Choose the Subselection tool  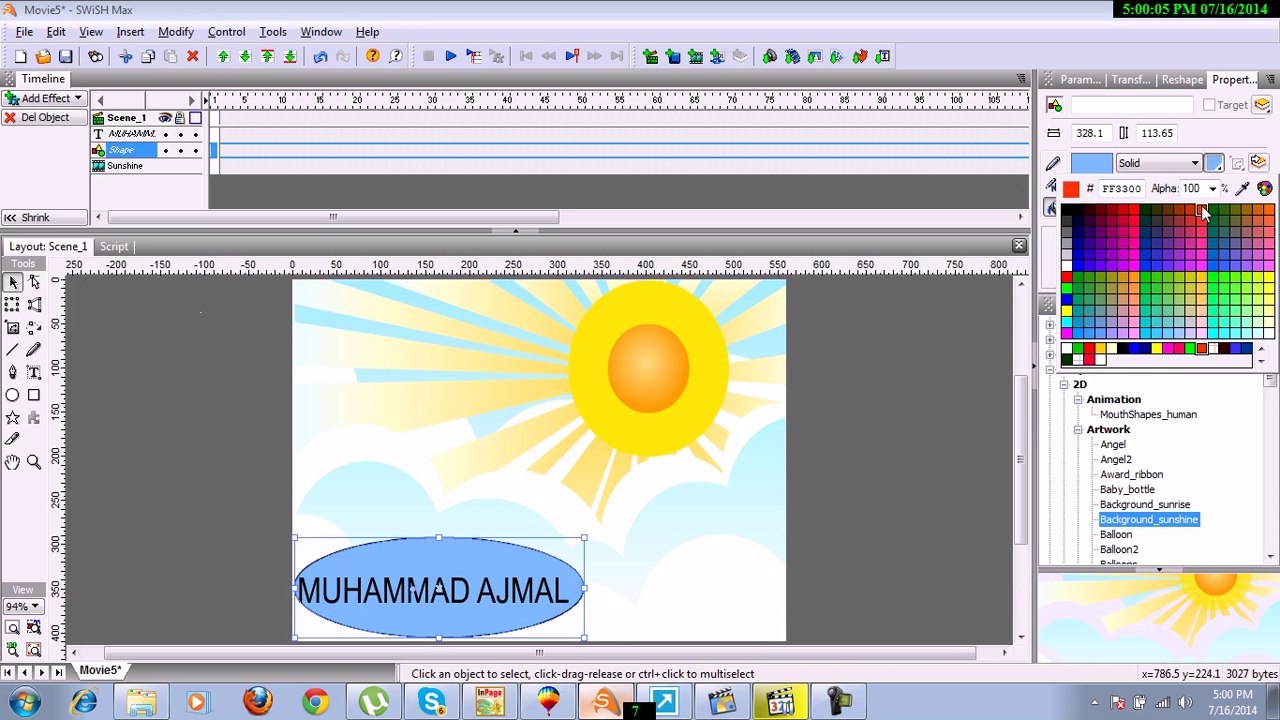[x=34, y=283]
